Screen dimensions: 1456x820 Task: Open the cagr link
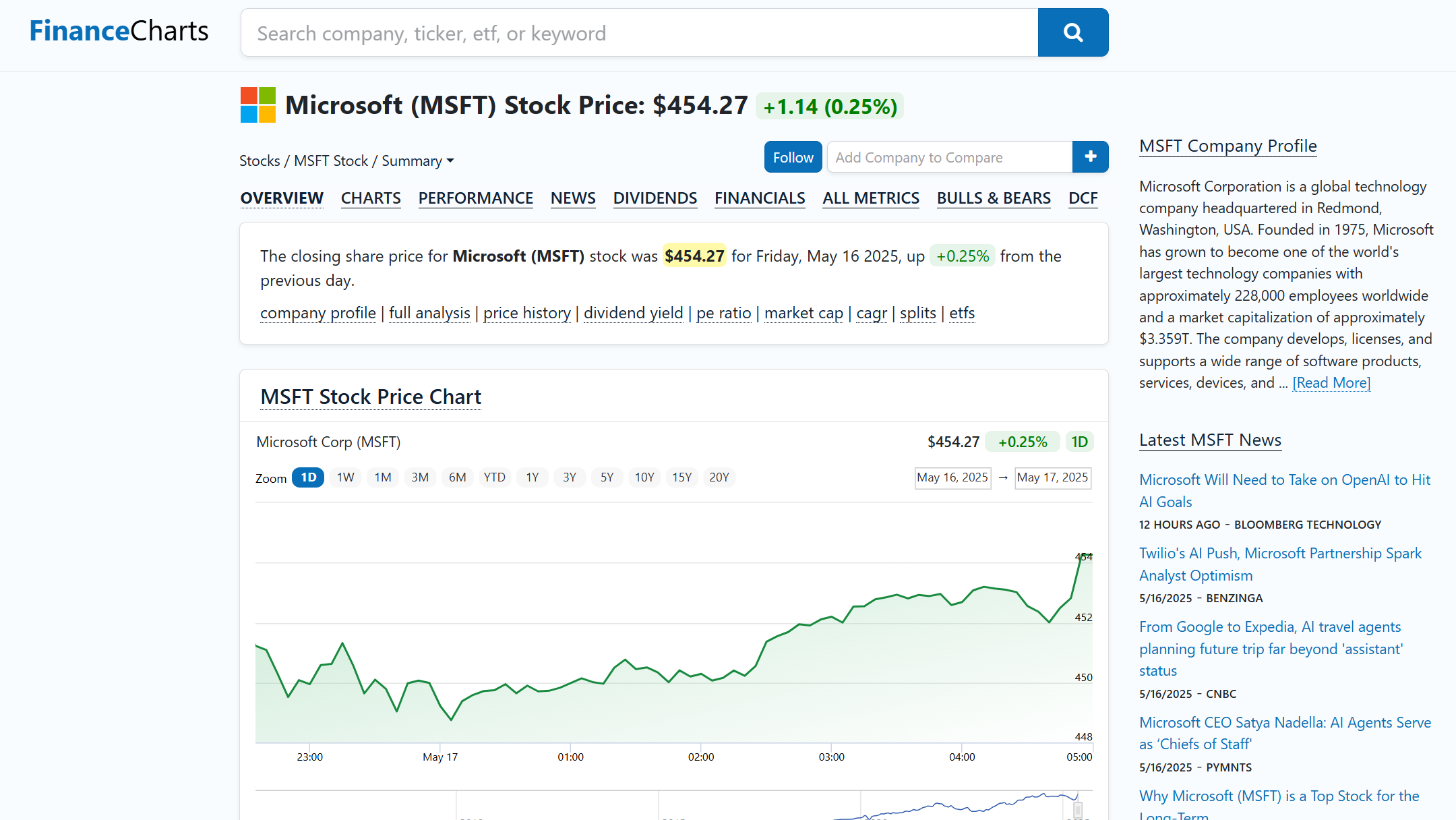(x=872, y=313)
